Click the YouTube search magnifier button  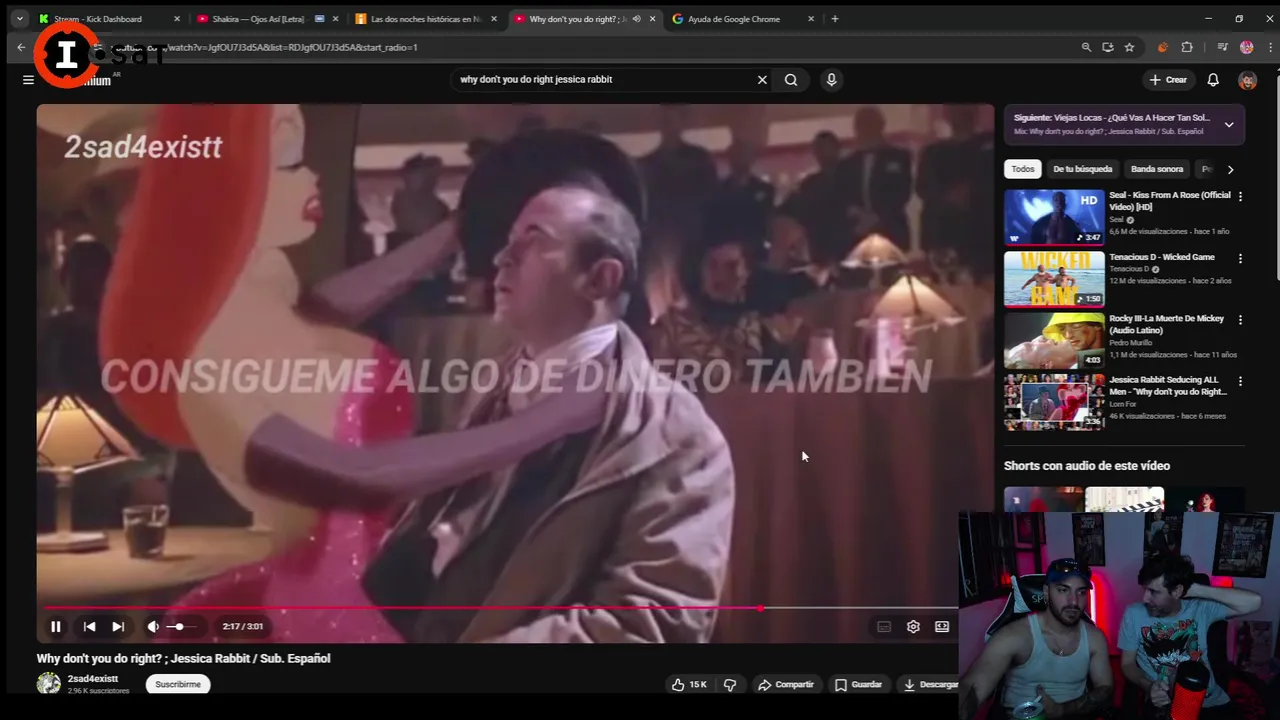791,80
